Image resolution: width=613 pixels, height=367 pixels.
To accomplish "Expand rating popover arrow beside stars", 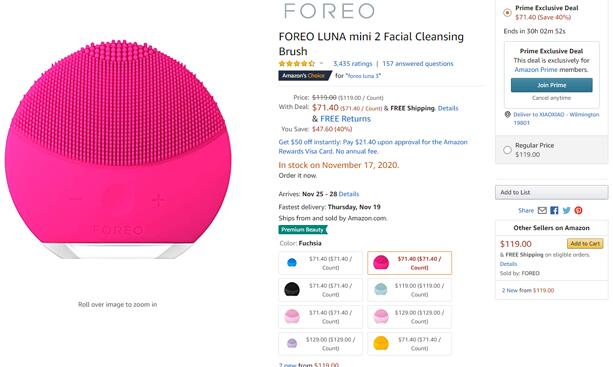I will pos(321,63).
